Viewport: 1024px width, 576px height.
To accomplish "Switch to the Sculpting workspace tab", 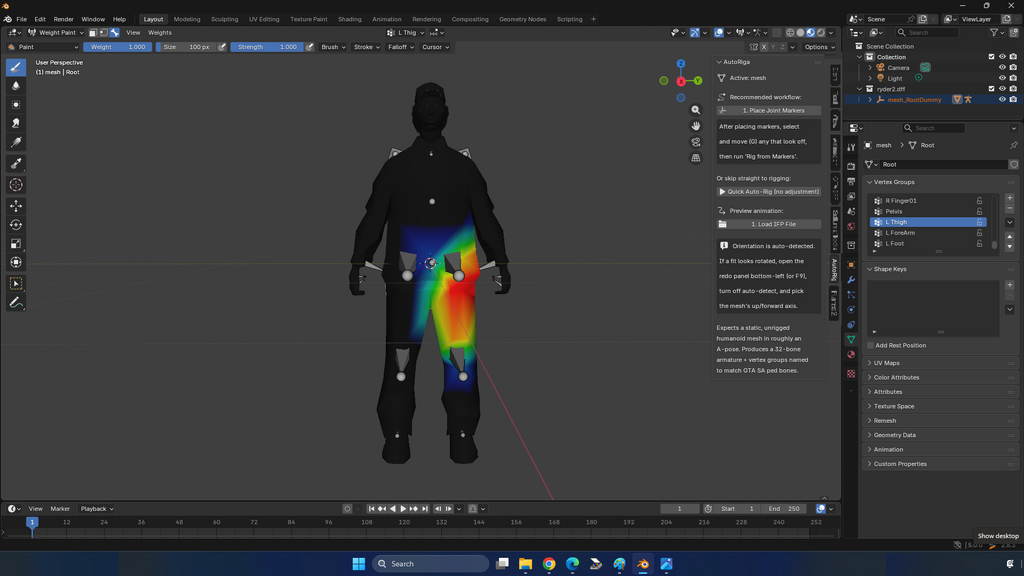I will tap(224, 19).
